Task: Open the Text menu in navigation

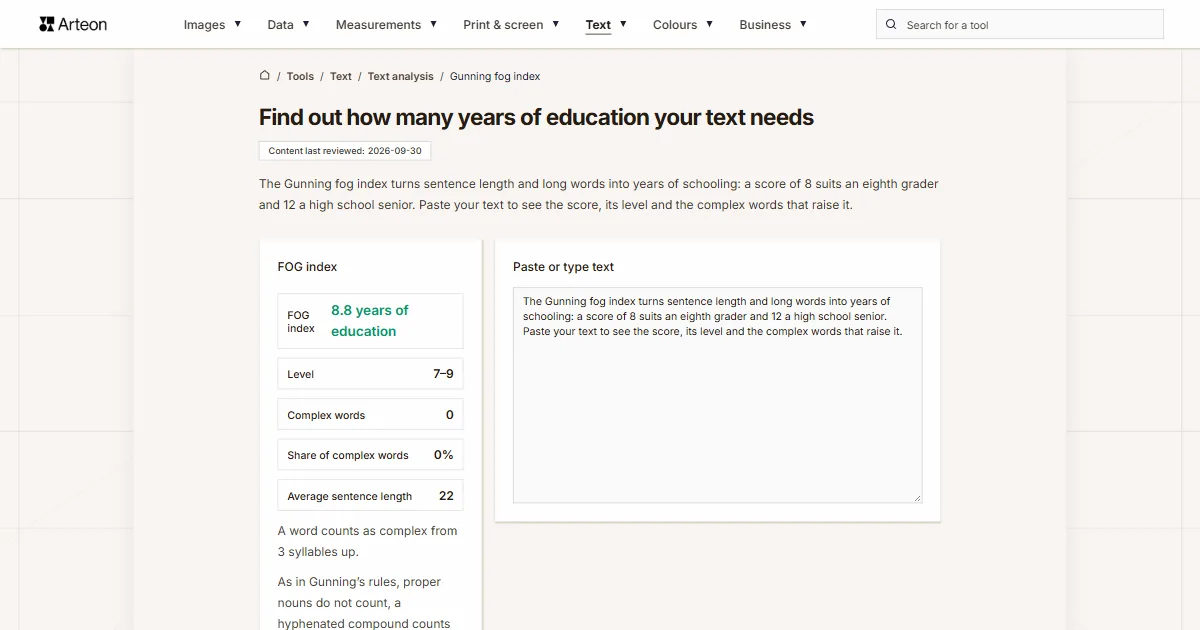Action: click(598, 25)
